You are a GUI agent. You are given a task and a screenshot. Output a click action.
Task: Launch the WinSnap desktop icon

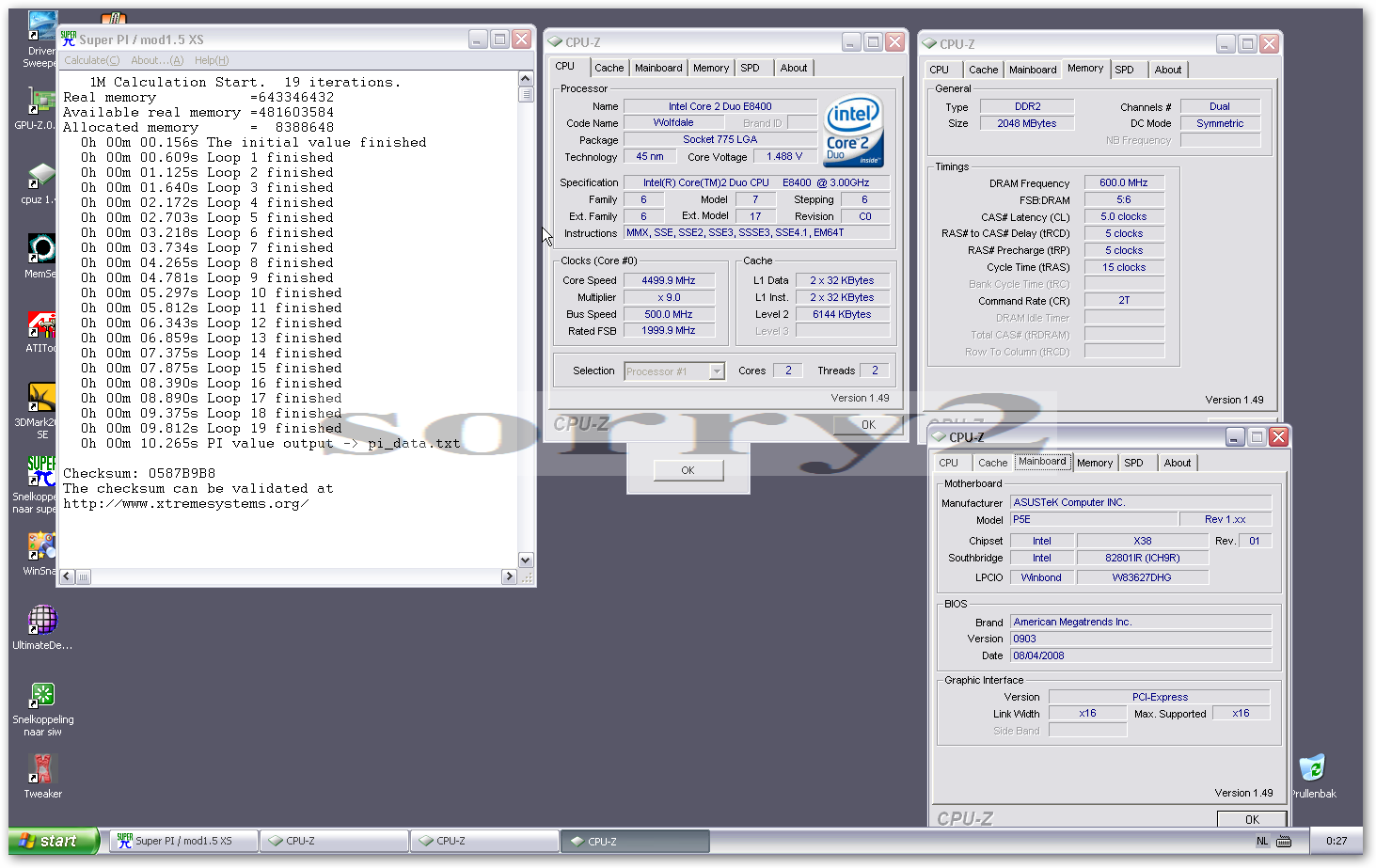coord(41,546)
